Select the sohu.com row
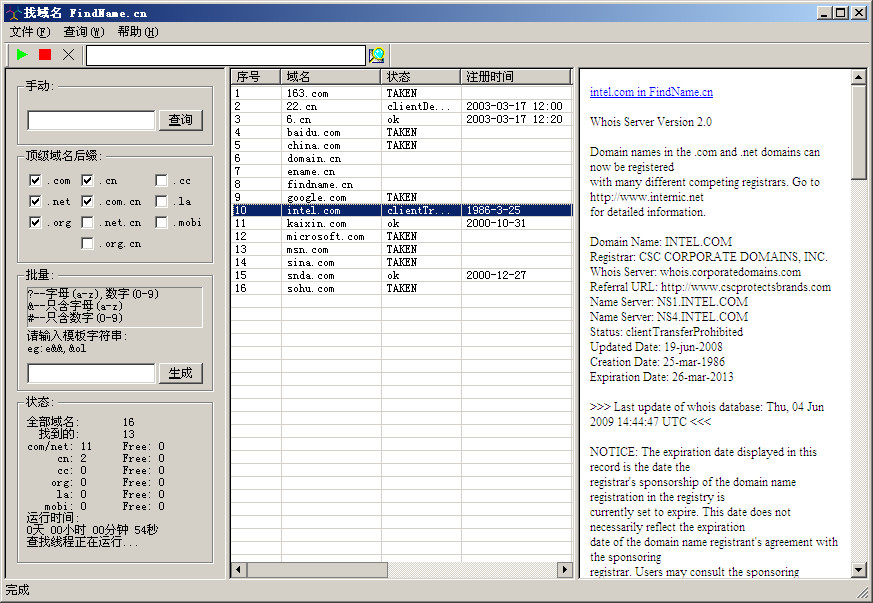 click(401, 288)
